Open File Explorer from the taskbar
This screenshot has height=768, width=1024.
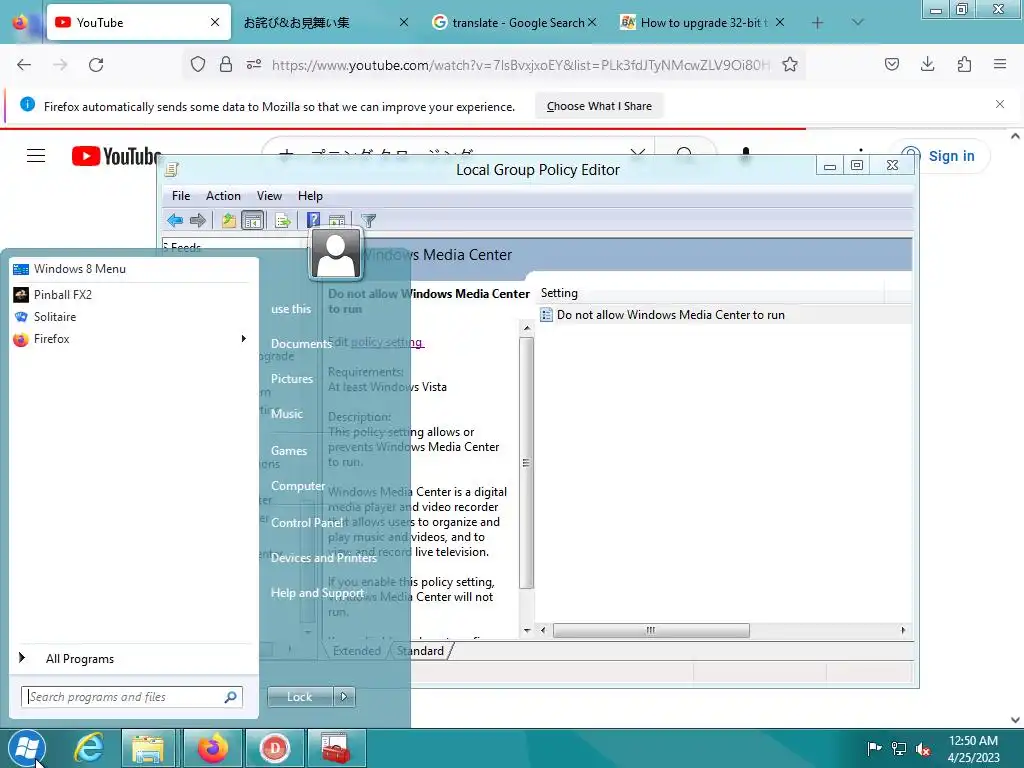point(148,748)
